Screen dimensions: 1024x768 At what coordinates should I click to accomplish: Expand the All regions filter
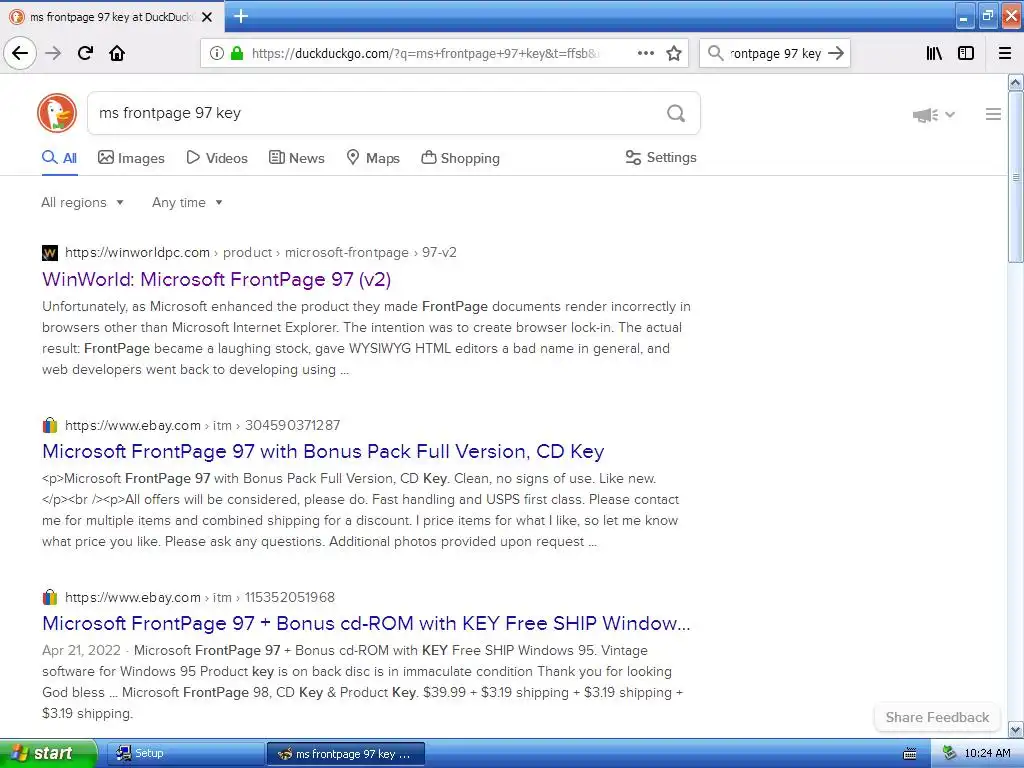tap(82, 202)
